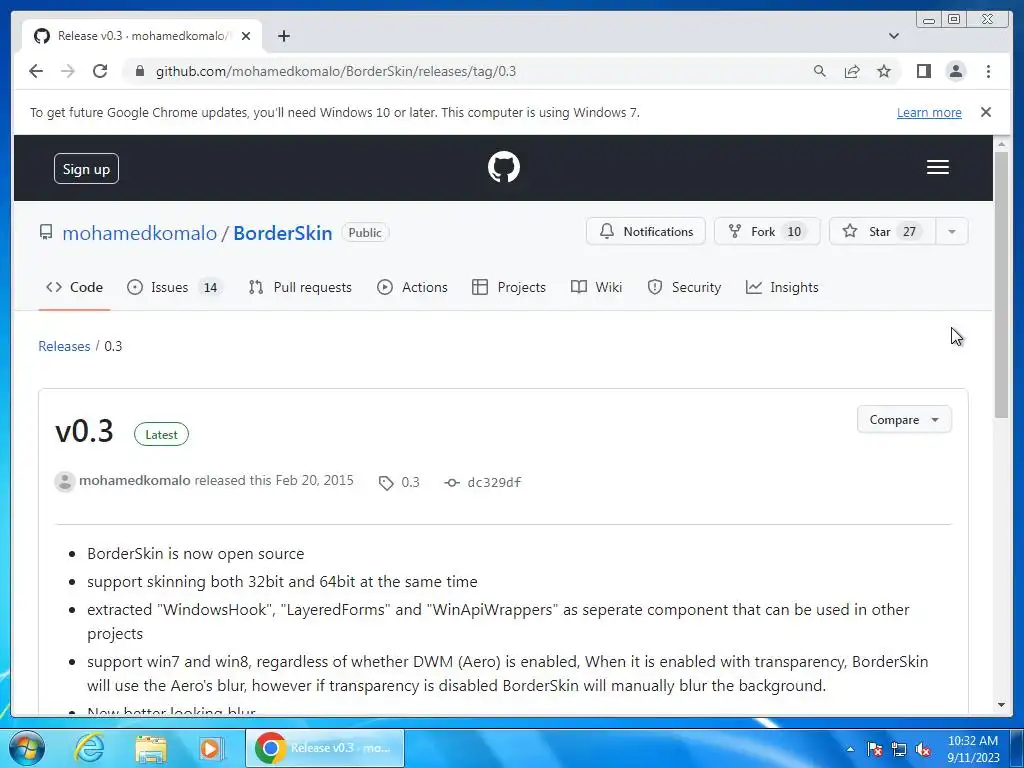The width and height of the screenshot is (1024, 768).
Task: Expand the Star options dropdown arrow
Action: 952,232
